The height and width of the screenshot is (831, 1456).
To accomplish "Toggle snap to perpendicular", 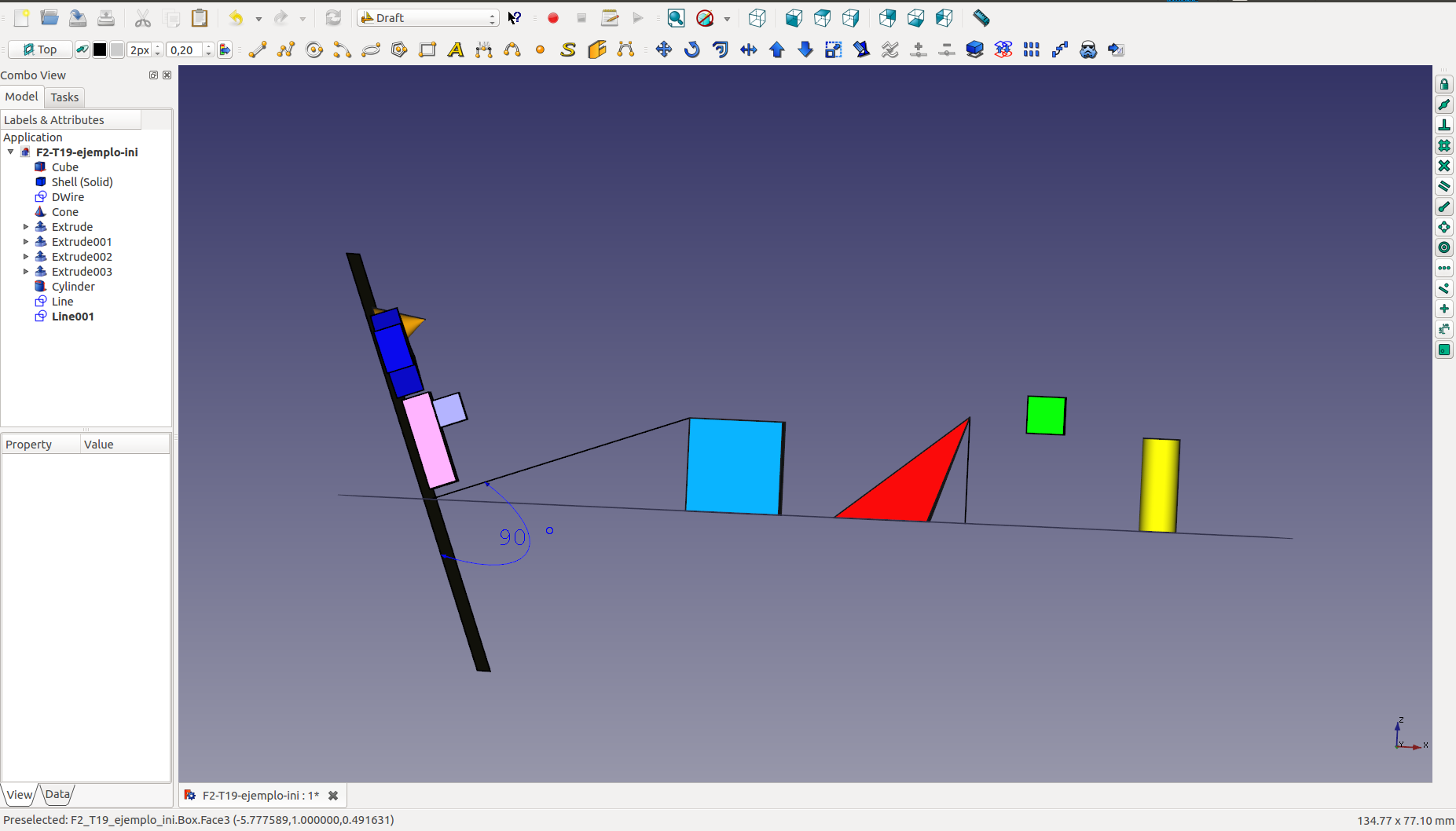I will click(x=1444, y=126).
